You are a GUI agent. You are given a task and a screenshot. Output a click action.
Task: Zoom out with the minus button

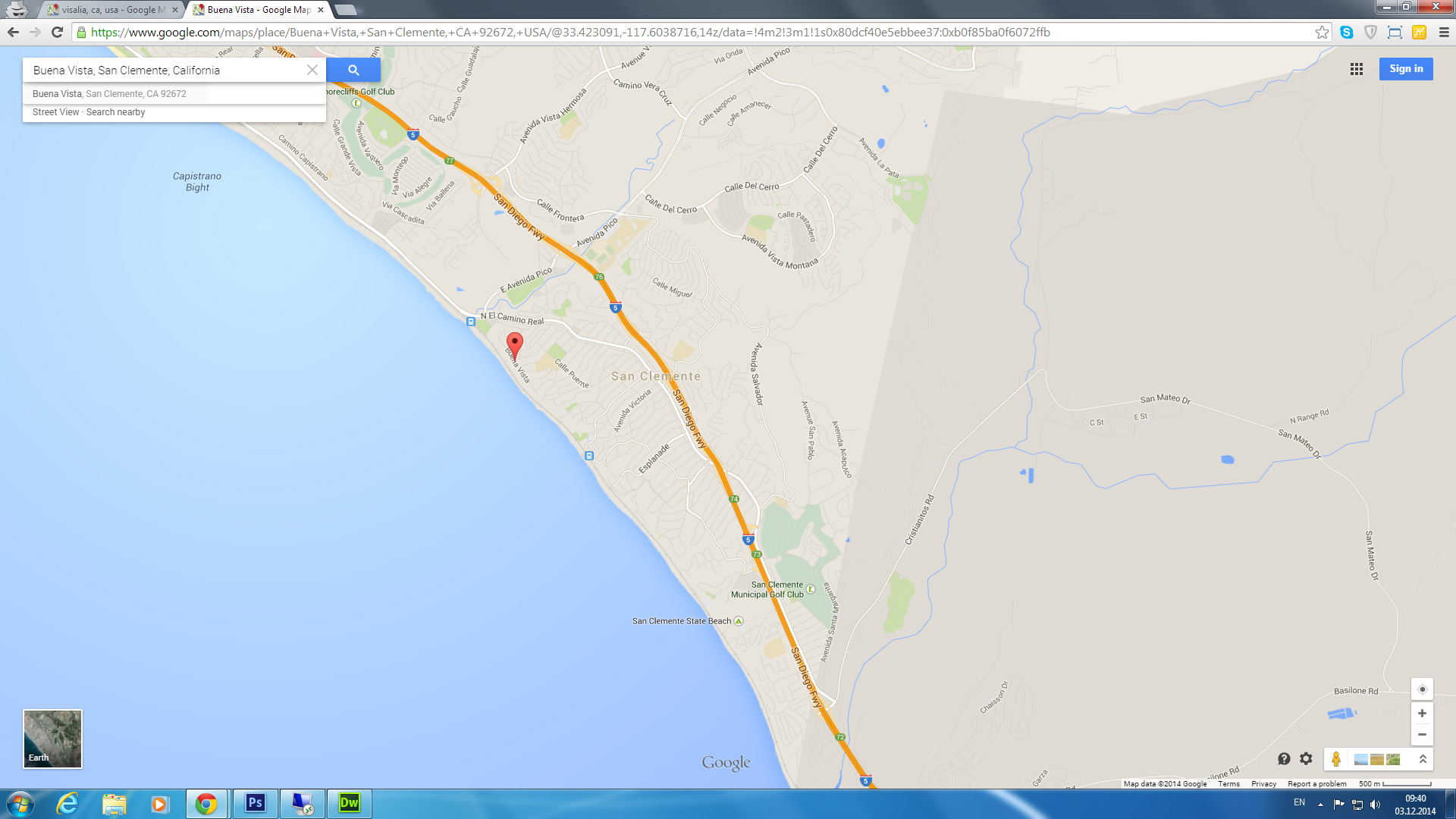tap(1422, 734)
